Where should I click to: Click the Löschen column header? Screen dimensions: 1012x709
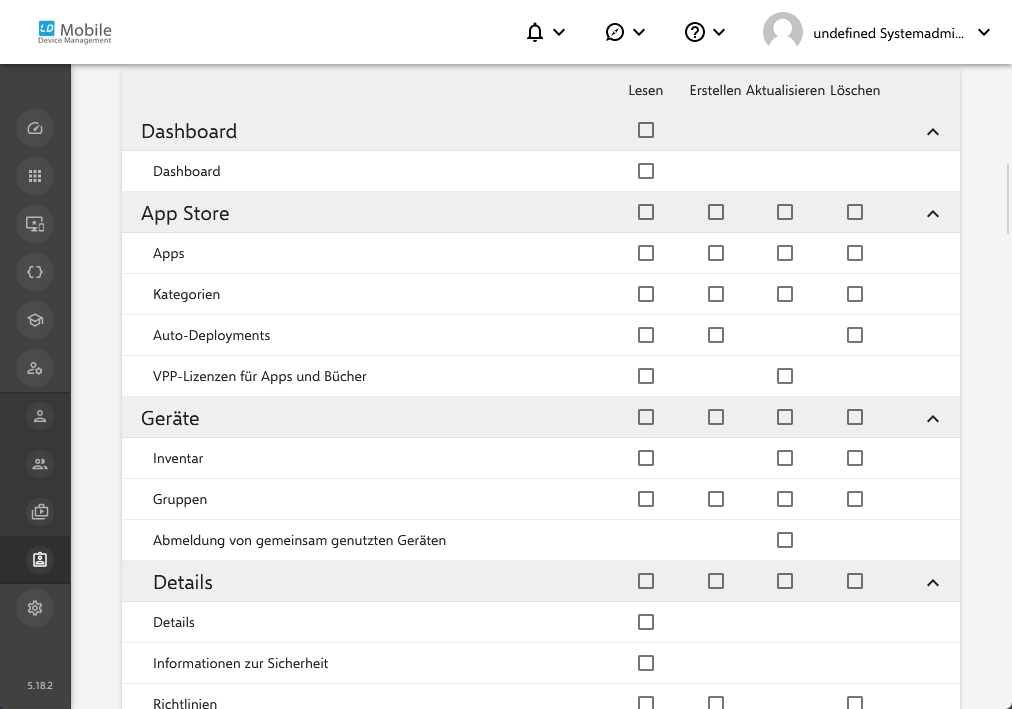coord(855,90)
